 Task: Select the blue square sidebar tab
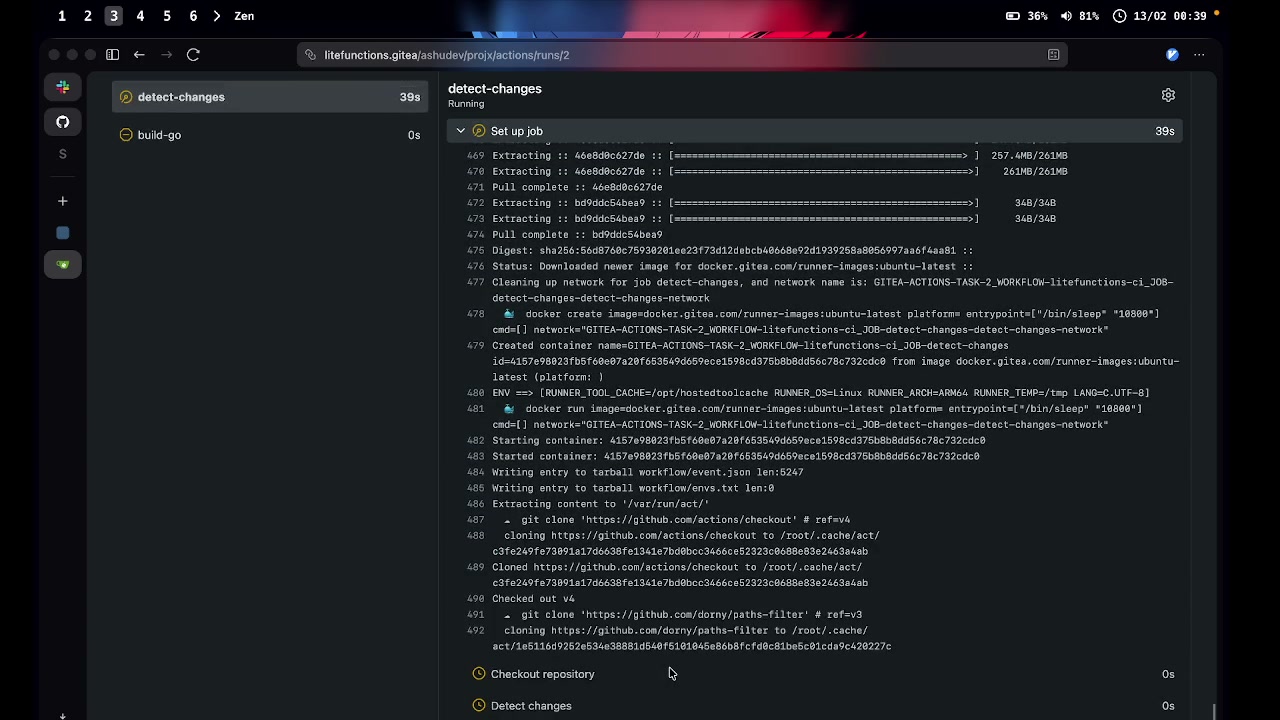click(x=62, y=233)
